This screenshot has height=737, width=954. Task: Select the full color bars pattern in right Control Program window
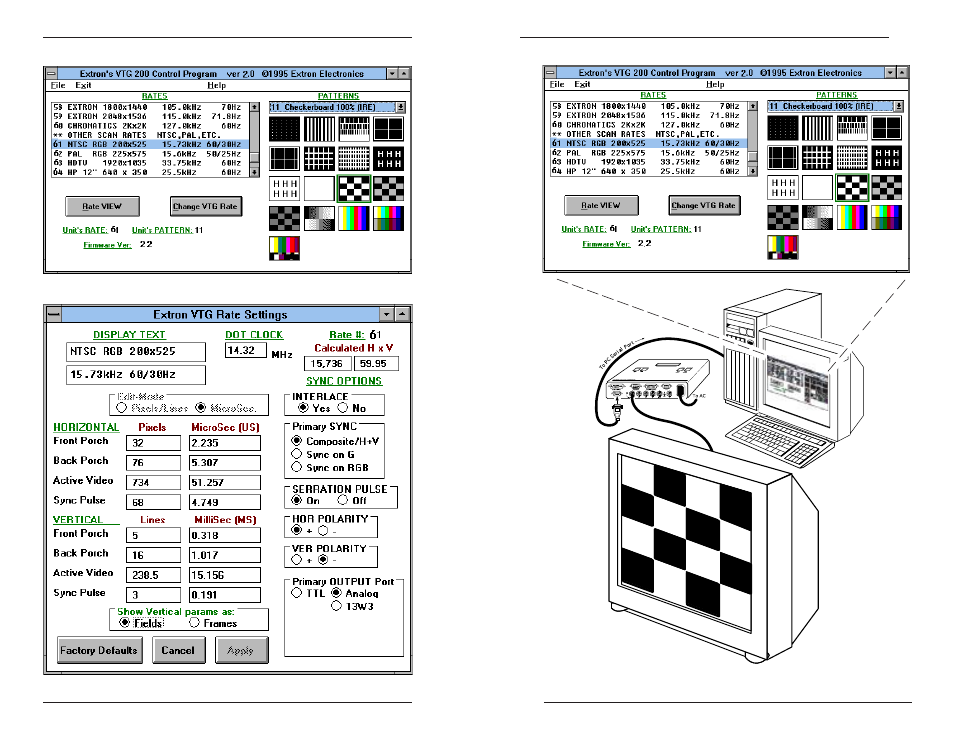coord(852,217)
